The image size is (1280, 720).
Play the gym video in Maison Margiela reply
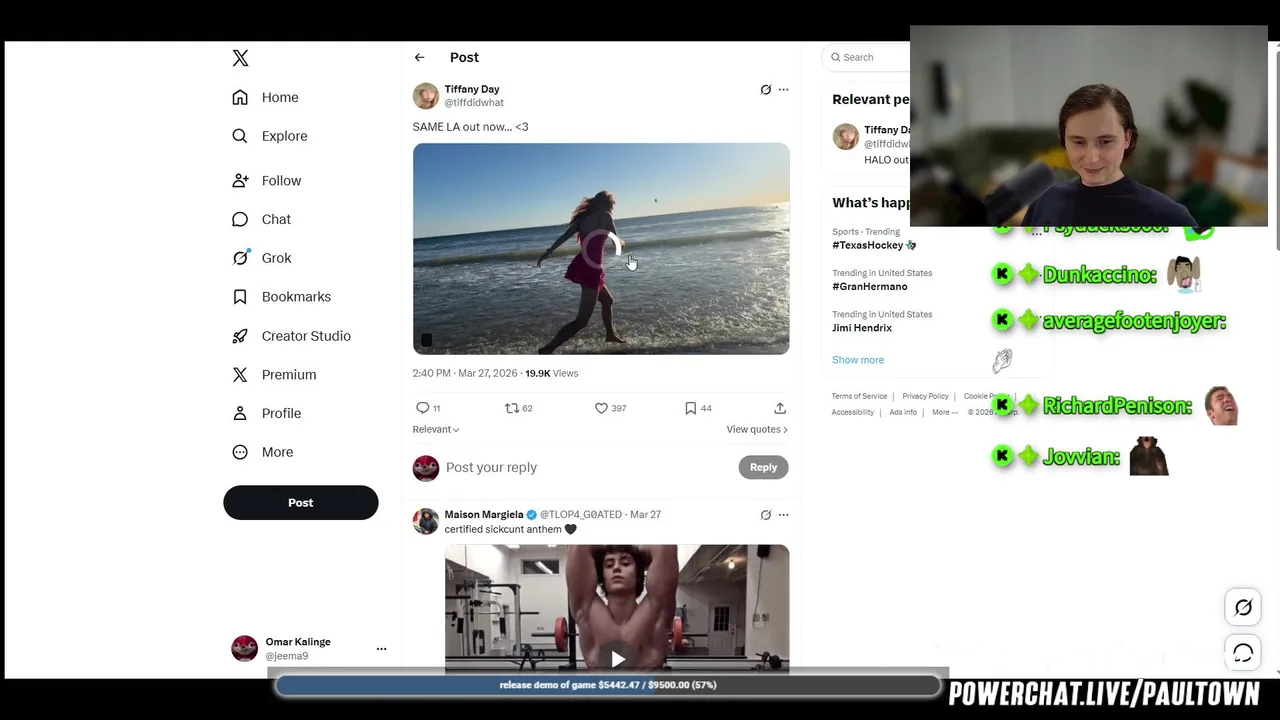pyautogui.click(x=618, y=658)
